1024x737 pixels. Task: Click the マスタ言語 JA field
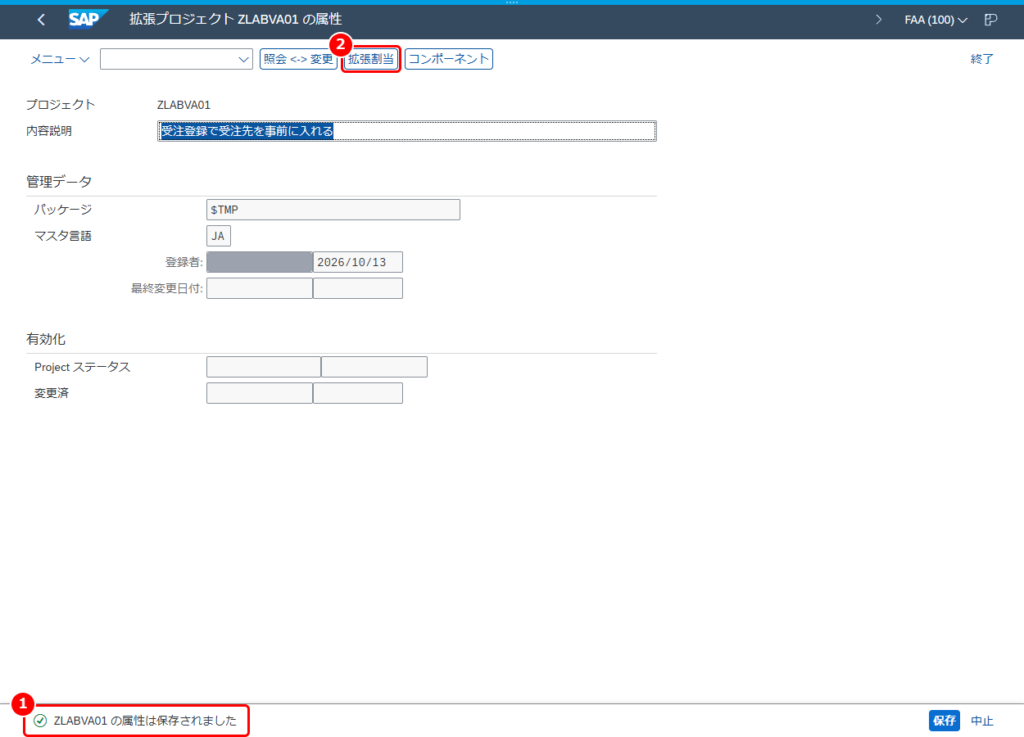[218, 236]
